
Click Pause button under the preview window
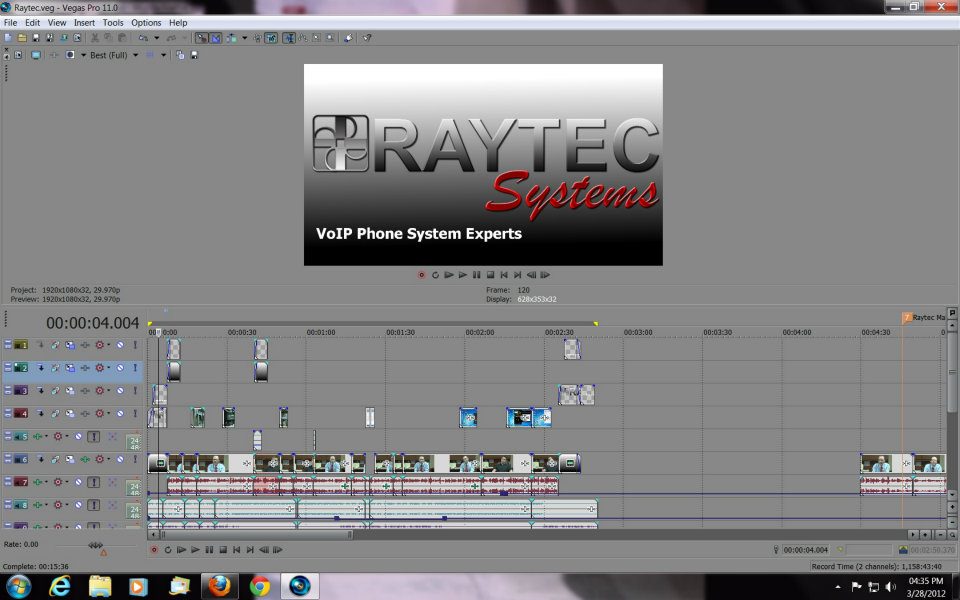pyautogui.click(x=476, y=275)
